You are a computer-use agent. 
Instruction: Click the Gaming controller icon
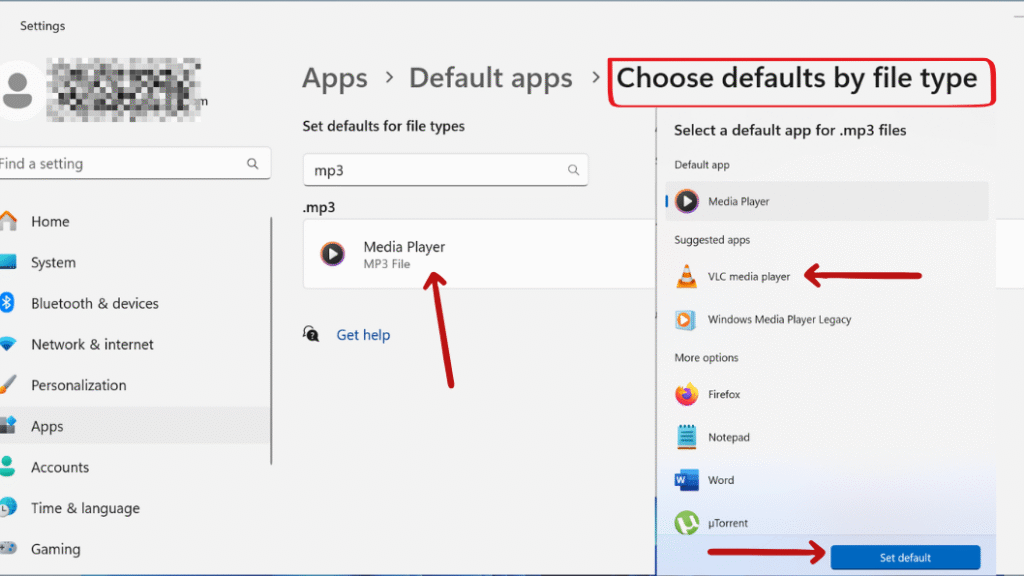[8, 549]
